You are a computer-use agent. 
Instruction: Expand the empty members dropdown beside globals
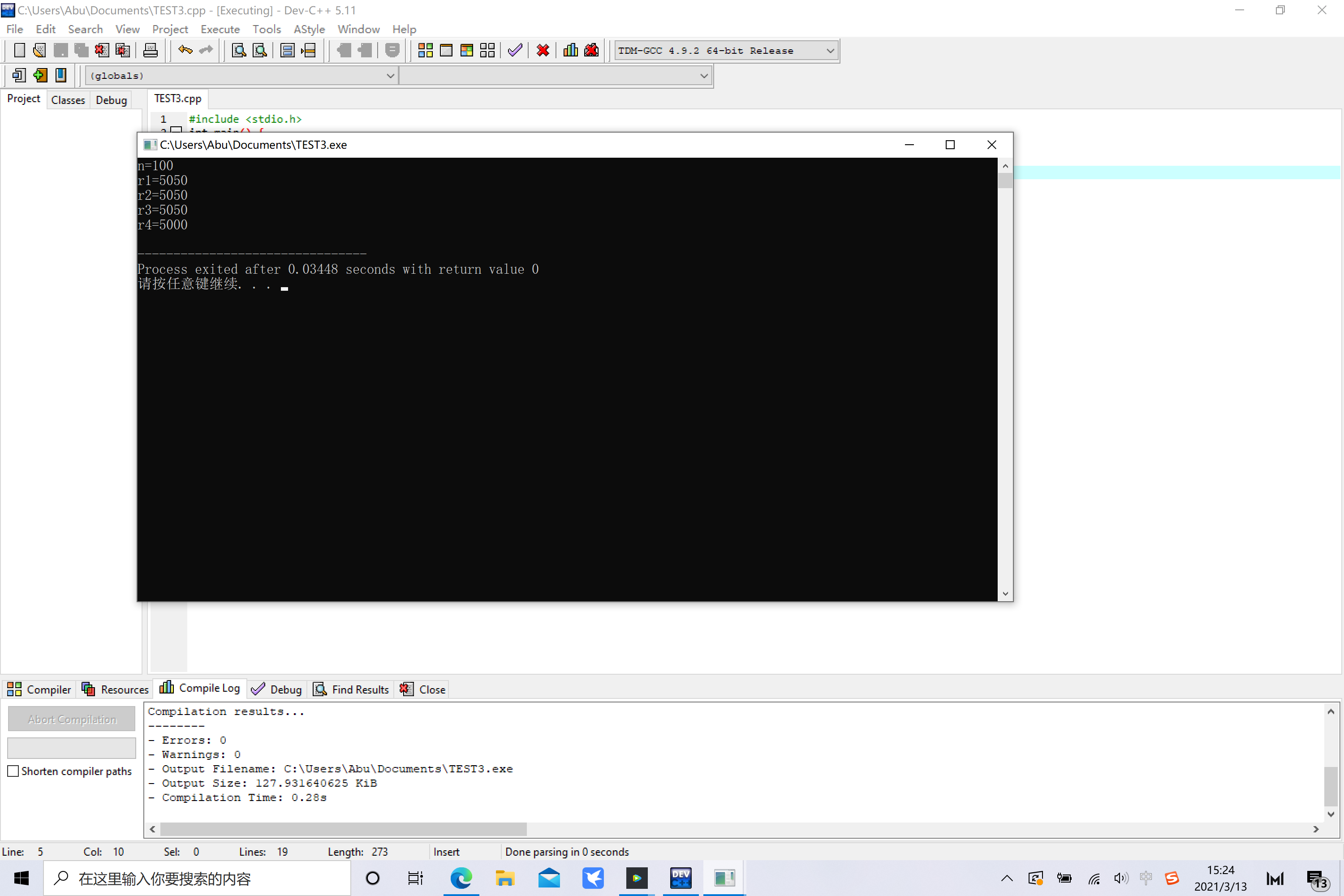703,75
